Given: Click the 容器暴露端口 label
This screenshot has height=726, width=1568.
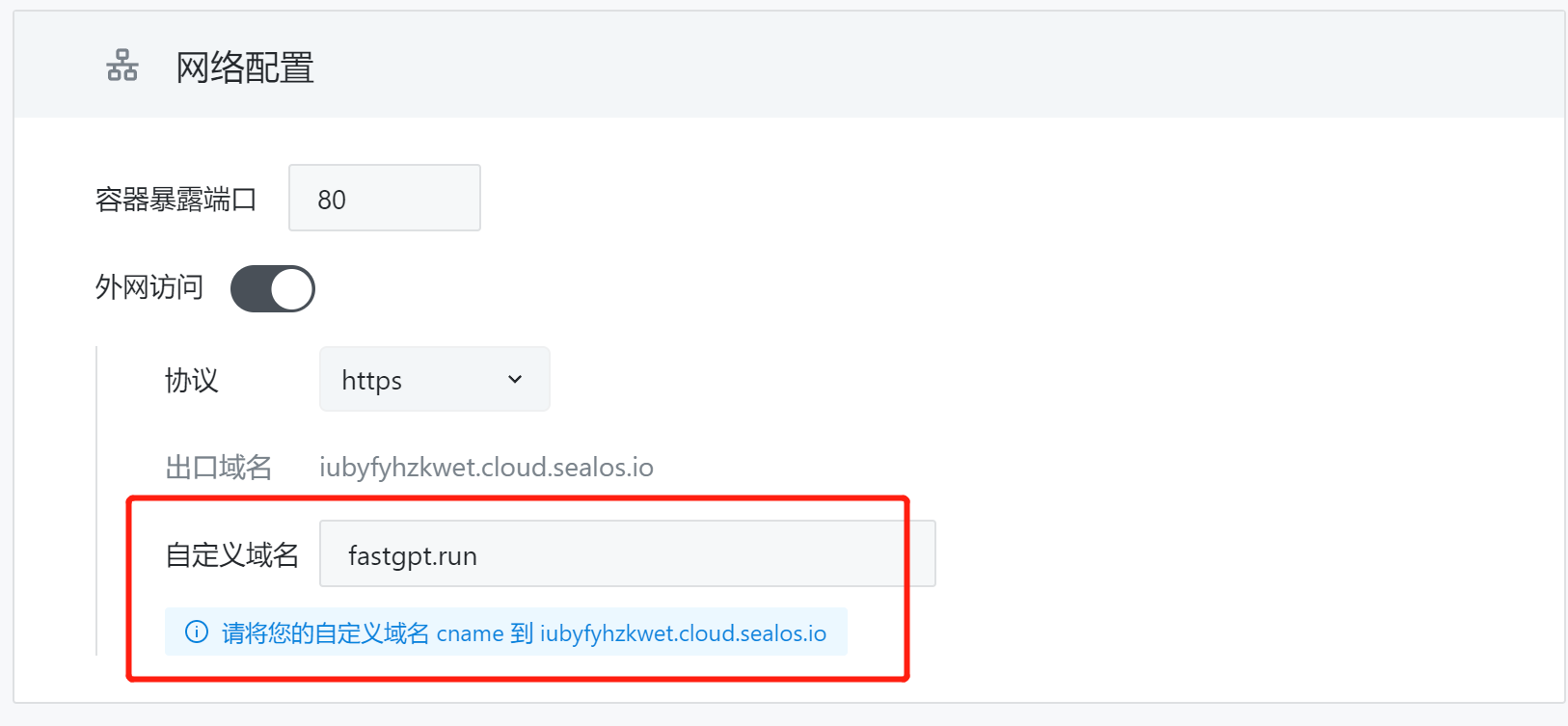Looking at the screenshot, I should point(176,200).
